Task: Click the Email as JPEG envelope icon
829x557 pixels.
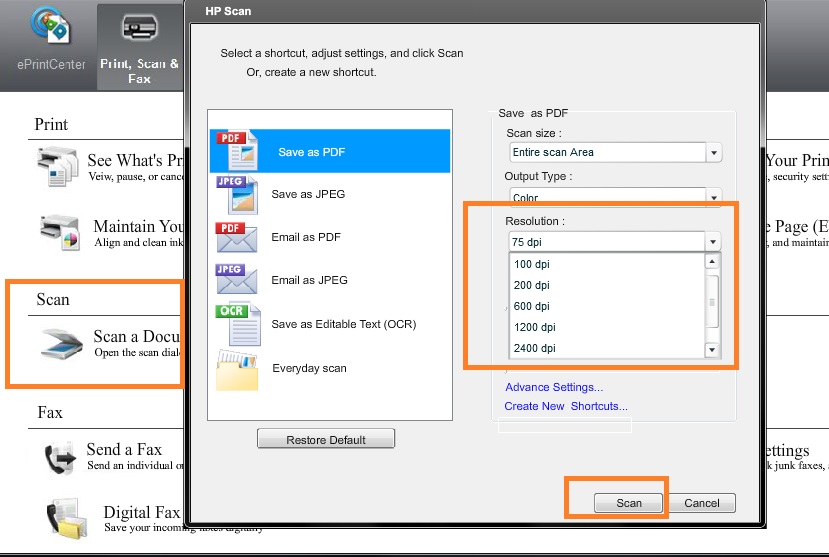Action: (236, 278)
